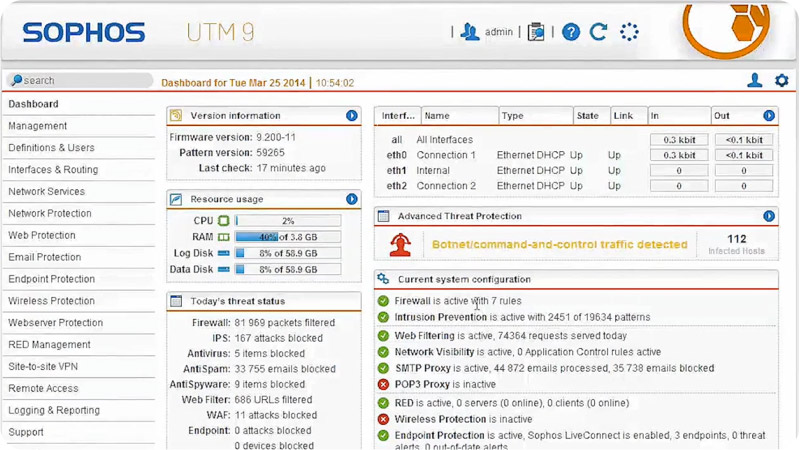Expand Version information via blue arrow button

[x=352, y=115]
